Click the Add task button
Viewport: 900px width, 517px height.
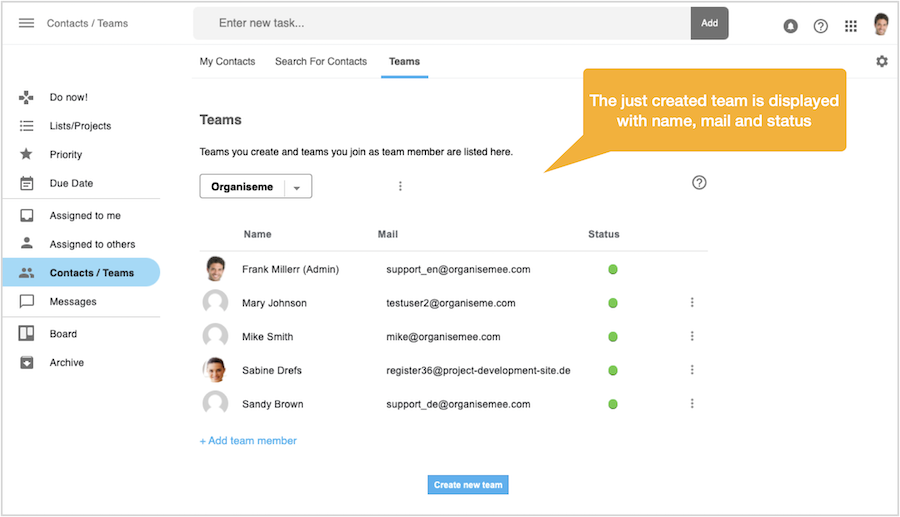709,23
